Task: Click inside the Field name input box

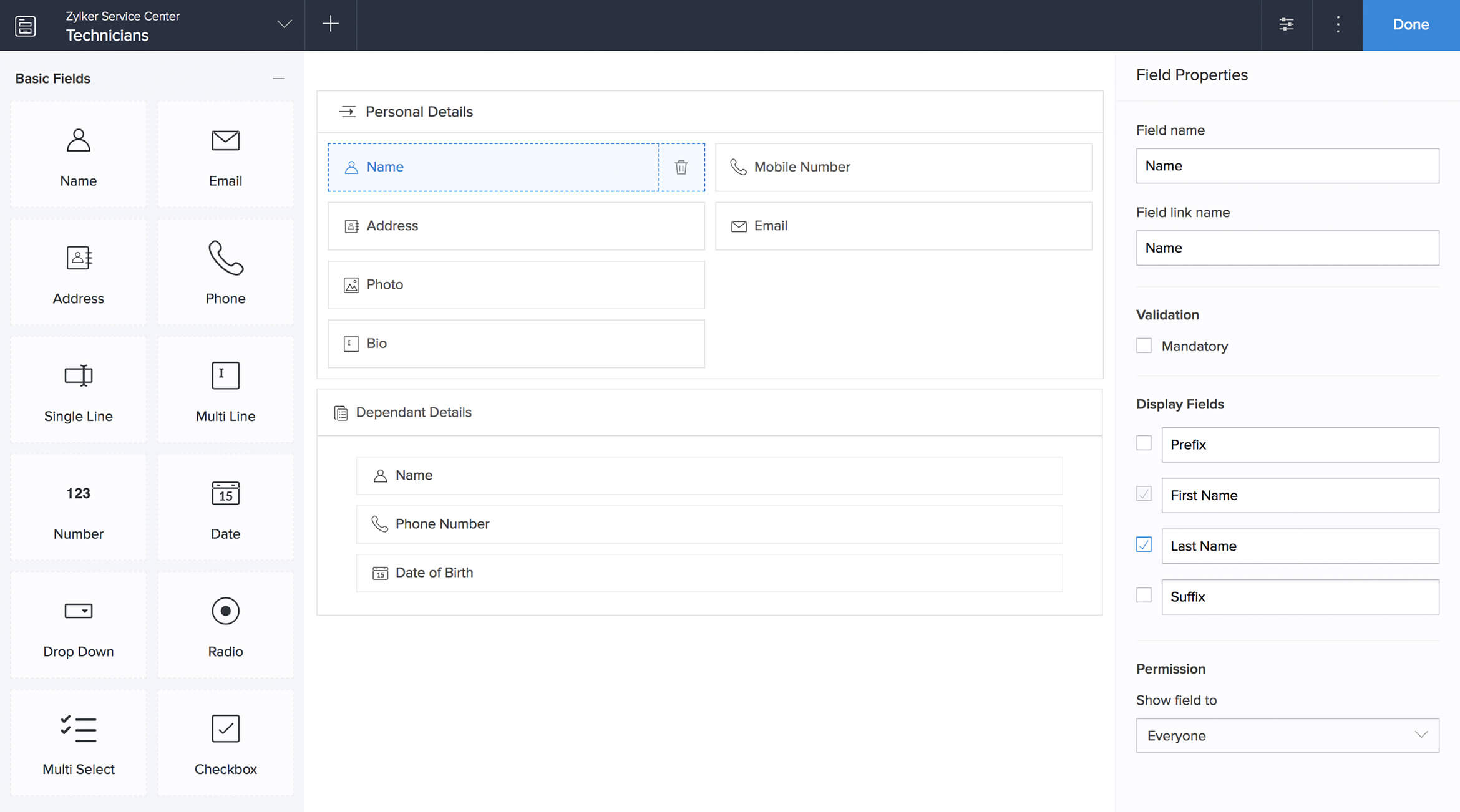Action: [1287, 165]
